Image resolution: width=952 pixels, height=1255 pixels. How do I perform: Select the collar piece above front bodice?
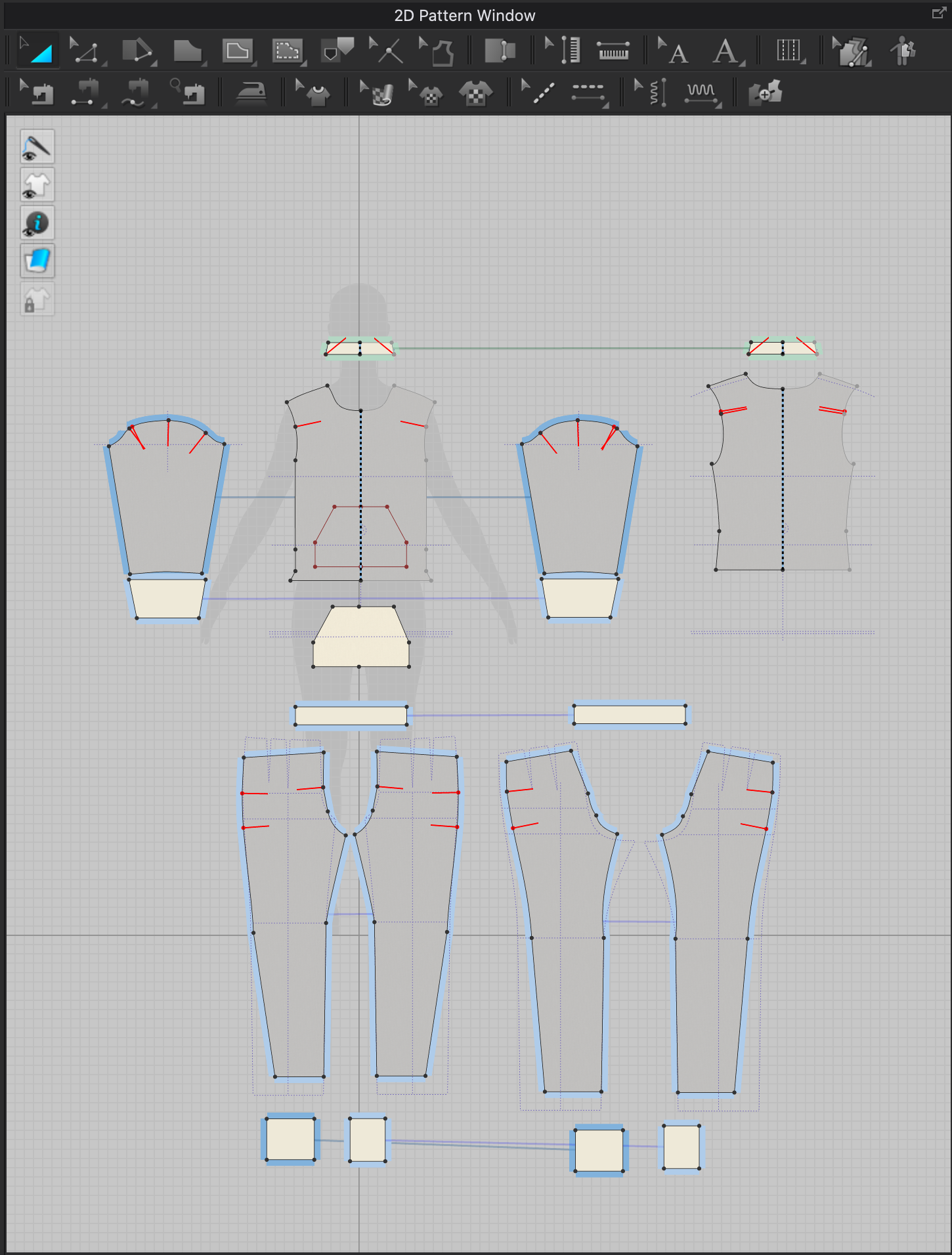pyautogui.click(x=360, y=348)
